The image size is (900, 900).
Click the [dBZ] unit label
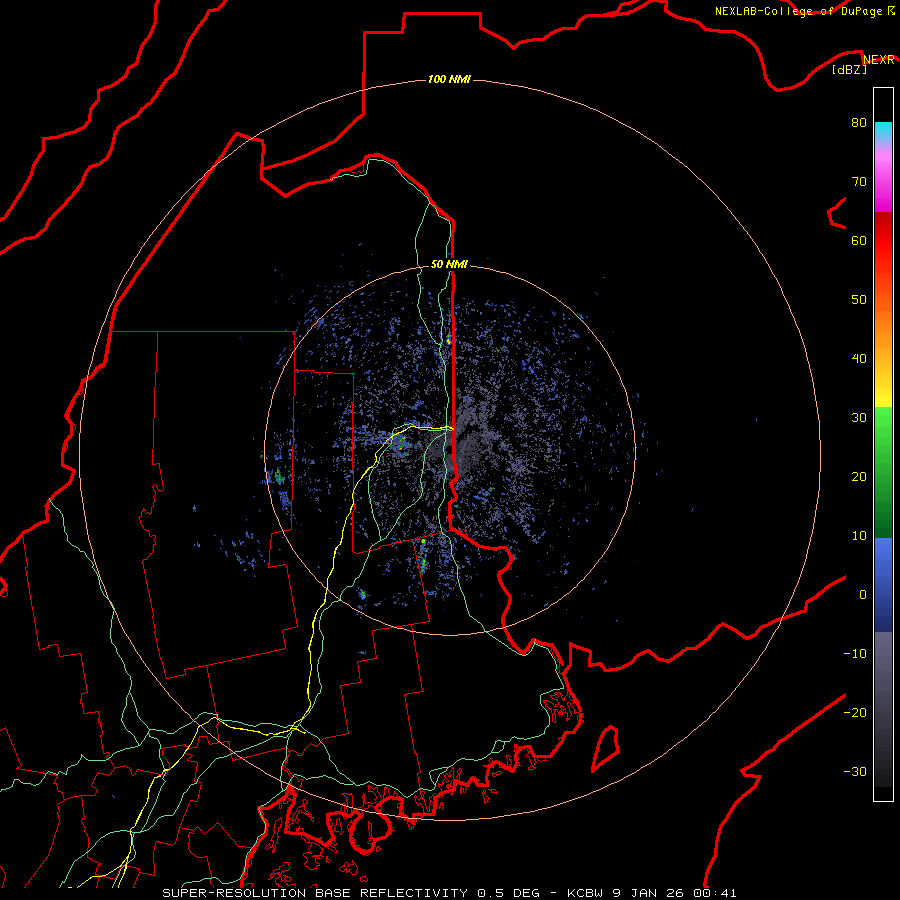[x=849, y=69]
